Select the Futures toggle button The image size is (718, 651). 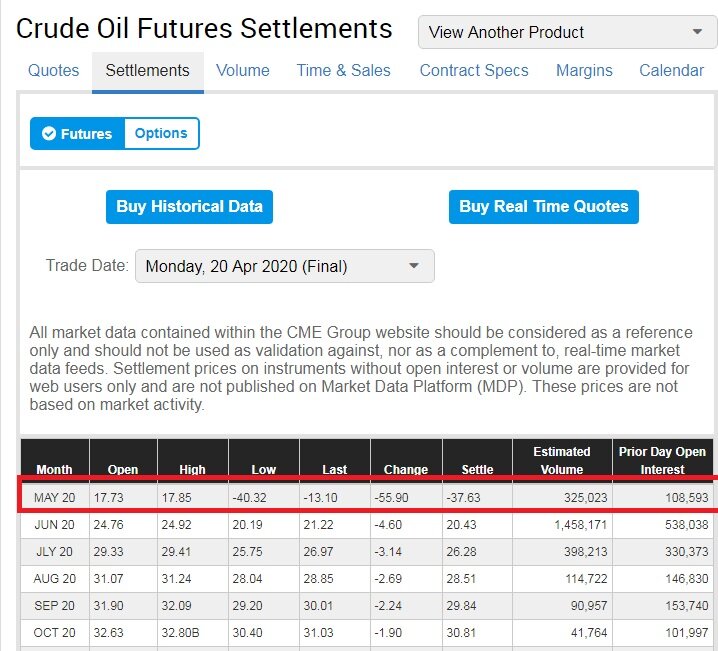pos(78,133)
